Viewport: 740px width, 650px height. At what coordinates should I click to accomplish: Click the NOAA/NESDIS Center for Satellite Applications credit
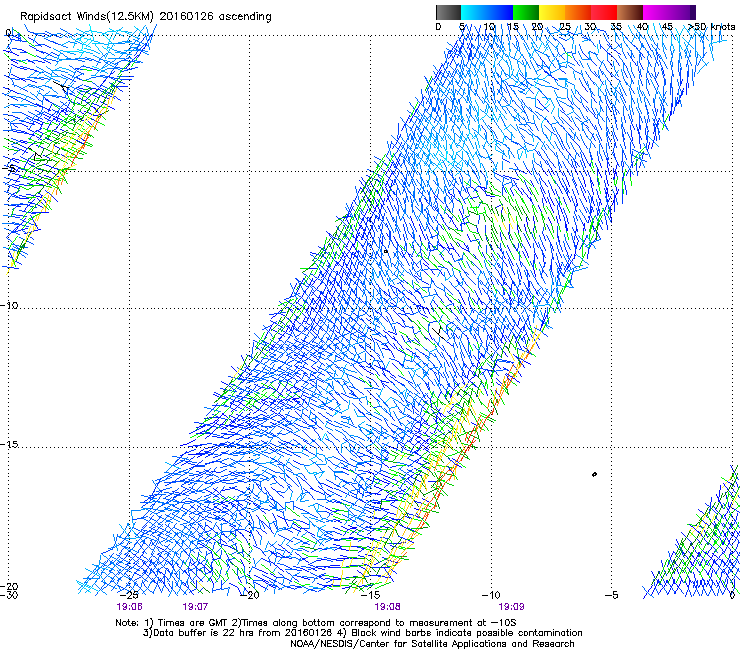pos(432,643)
